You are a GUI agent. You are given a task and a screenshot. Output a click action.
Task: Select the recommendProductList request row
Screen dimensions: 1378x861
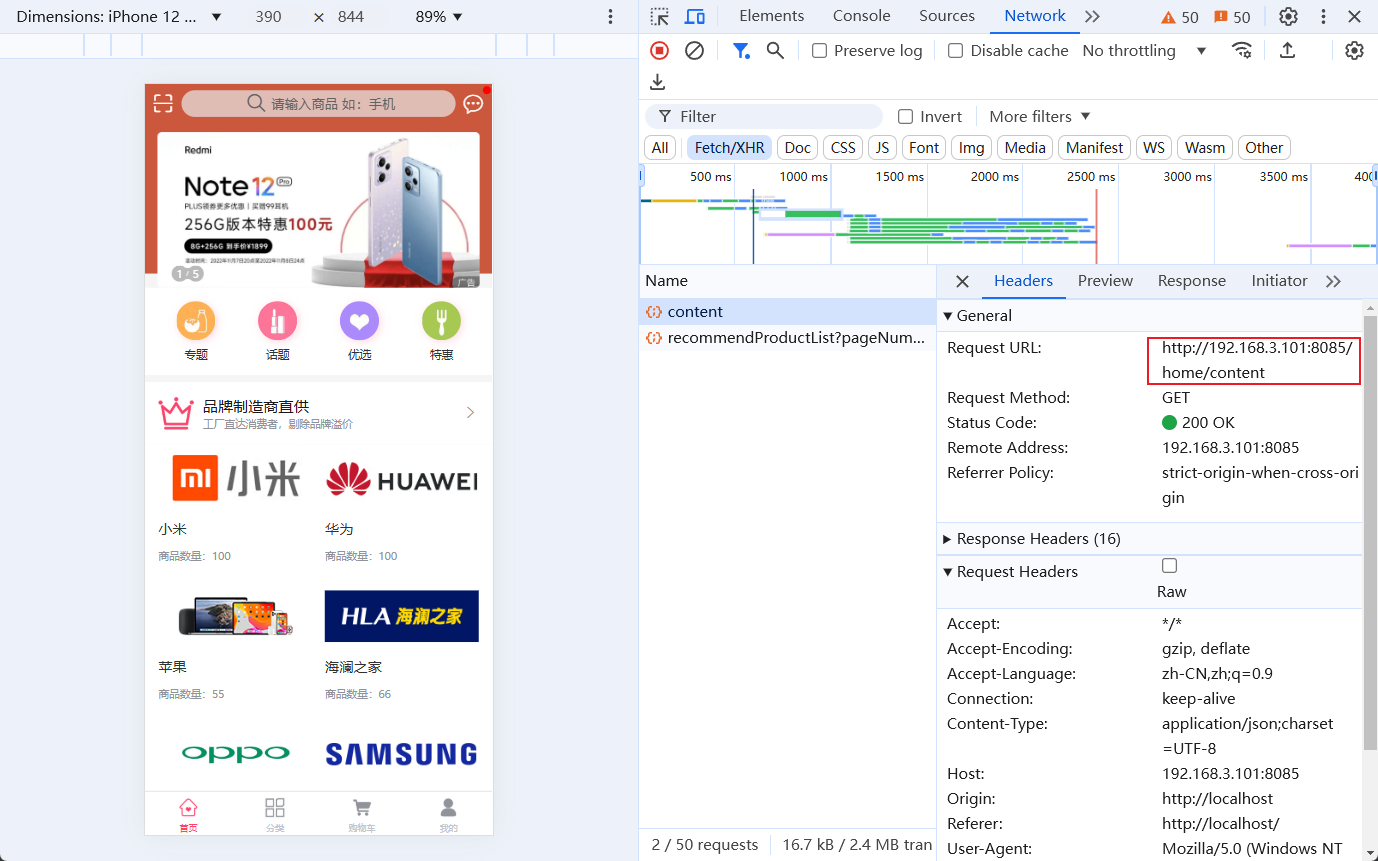pyautogui.click(x=788, y=338)
